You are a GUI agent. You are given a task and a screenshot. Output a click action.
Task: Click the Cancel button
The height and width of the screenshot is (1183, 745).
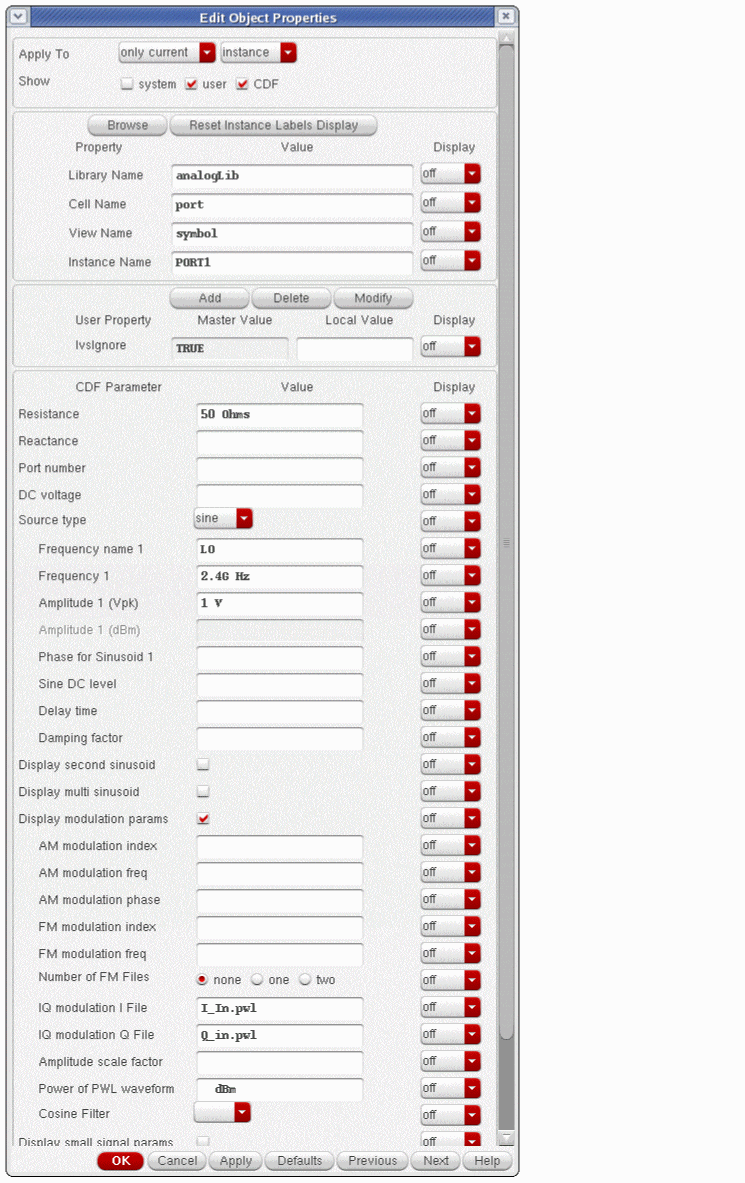tap(177, 1160)
